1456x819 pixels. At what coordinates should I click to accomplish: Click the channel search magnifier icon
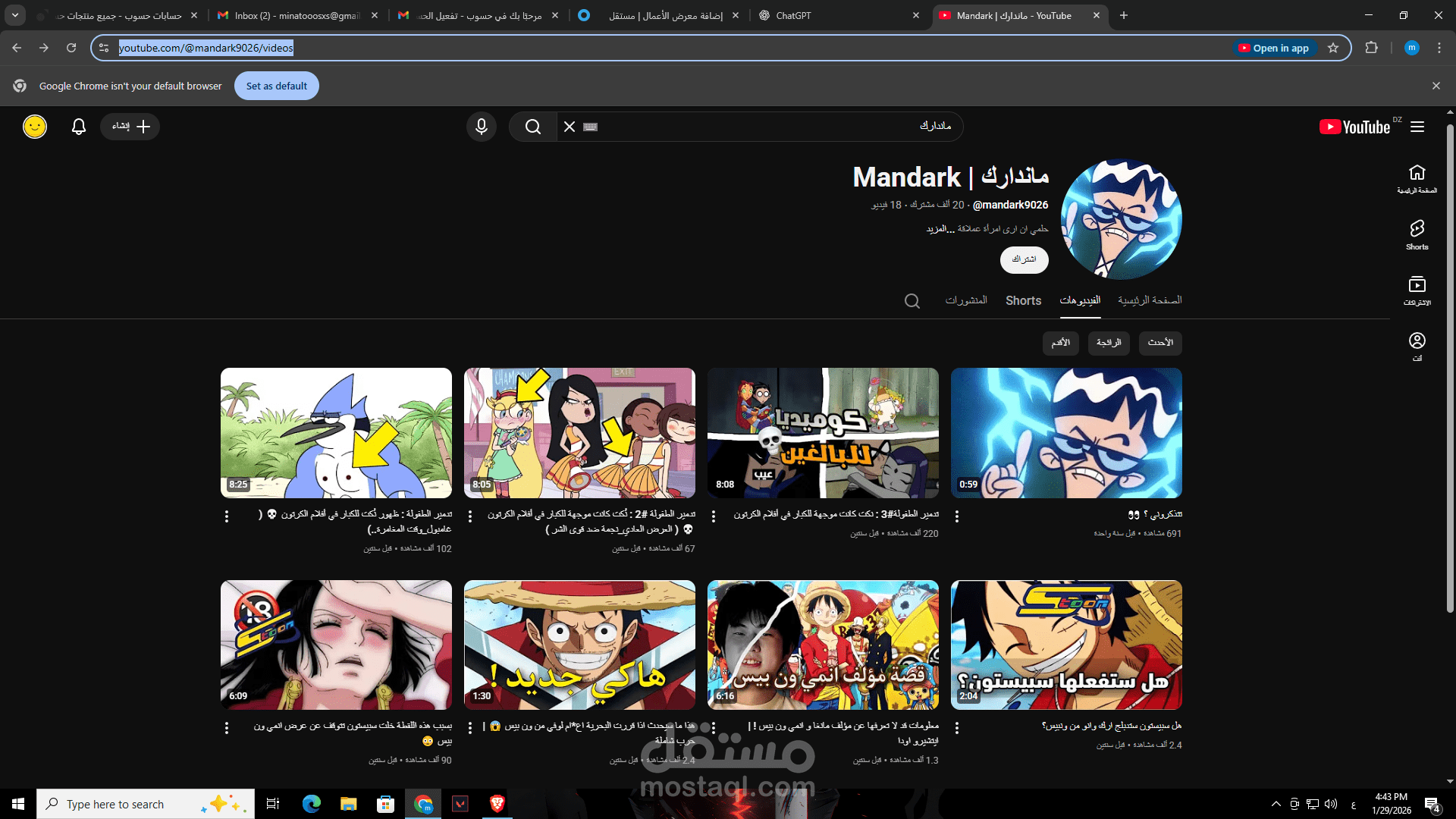pos(912,301)
